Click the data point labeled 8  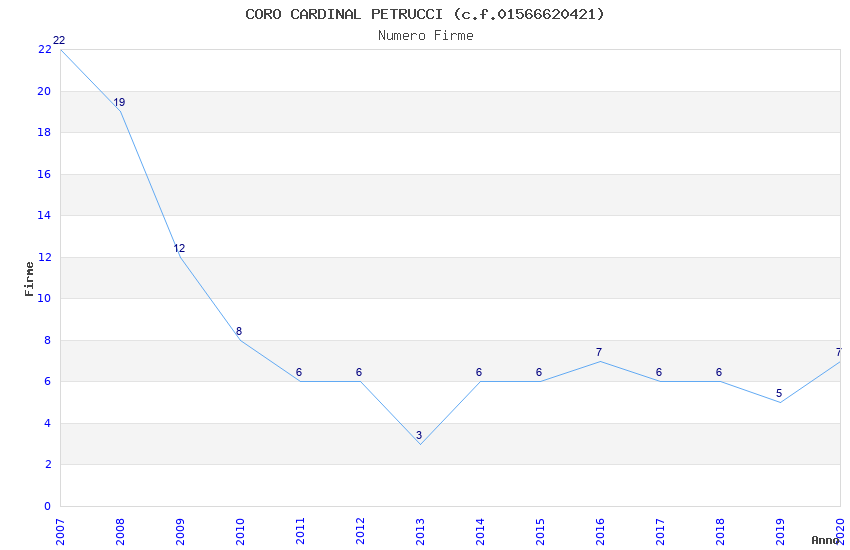(240, 340)
